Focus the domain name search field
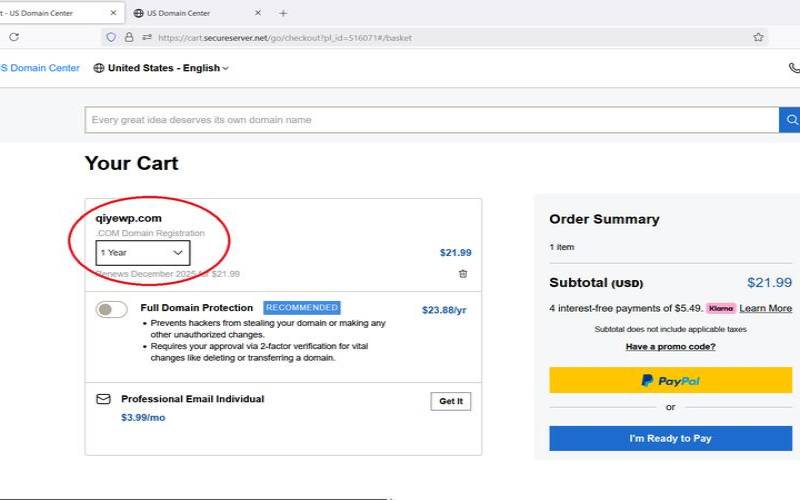This screenshot has height=500, width=800. tap(430, 120)
